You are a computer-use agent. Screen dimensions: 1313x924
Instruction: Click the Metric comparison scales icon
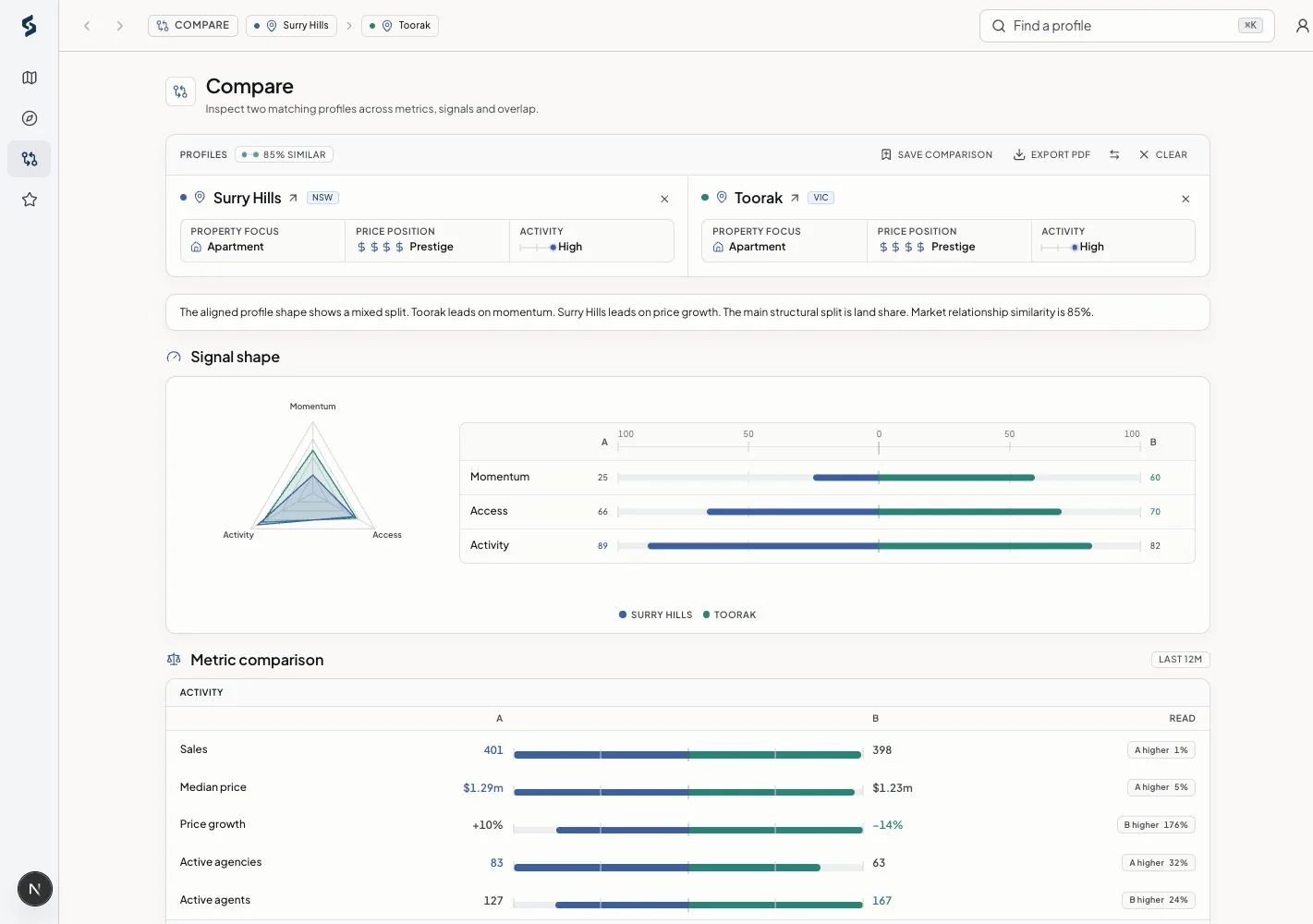(174, 659)
